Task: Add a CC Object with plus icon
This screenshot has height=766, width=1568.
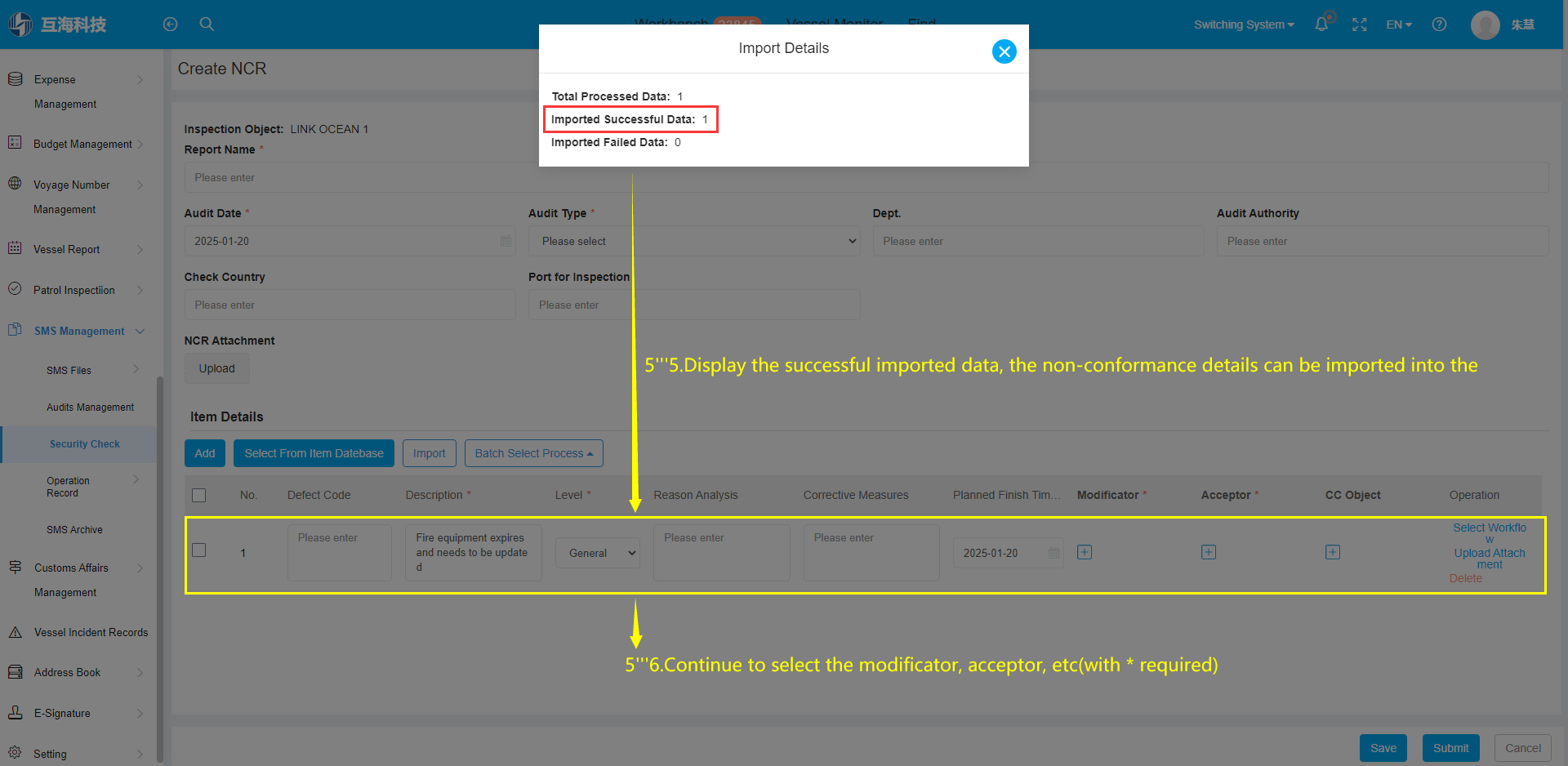Action: pos(1333,552)
